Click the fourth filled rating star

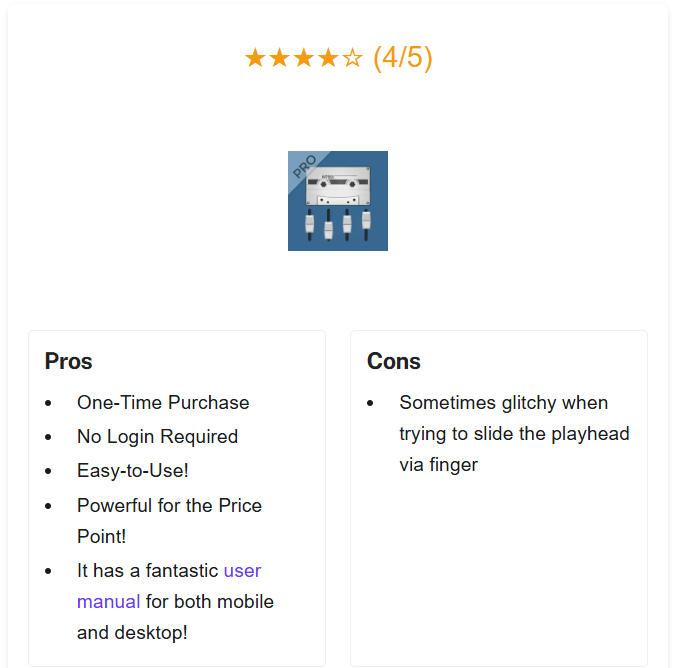click(x=327, y=59)
